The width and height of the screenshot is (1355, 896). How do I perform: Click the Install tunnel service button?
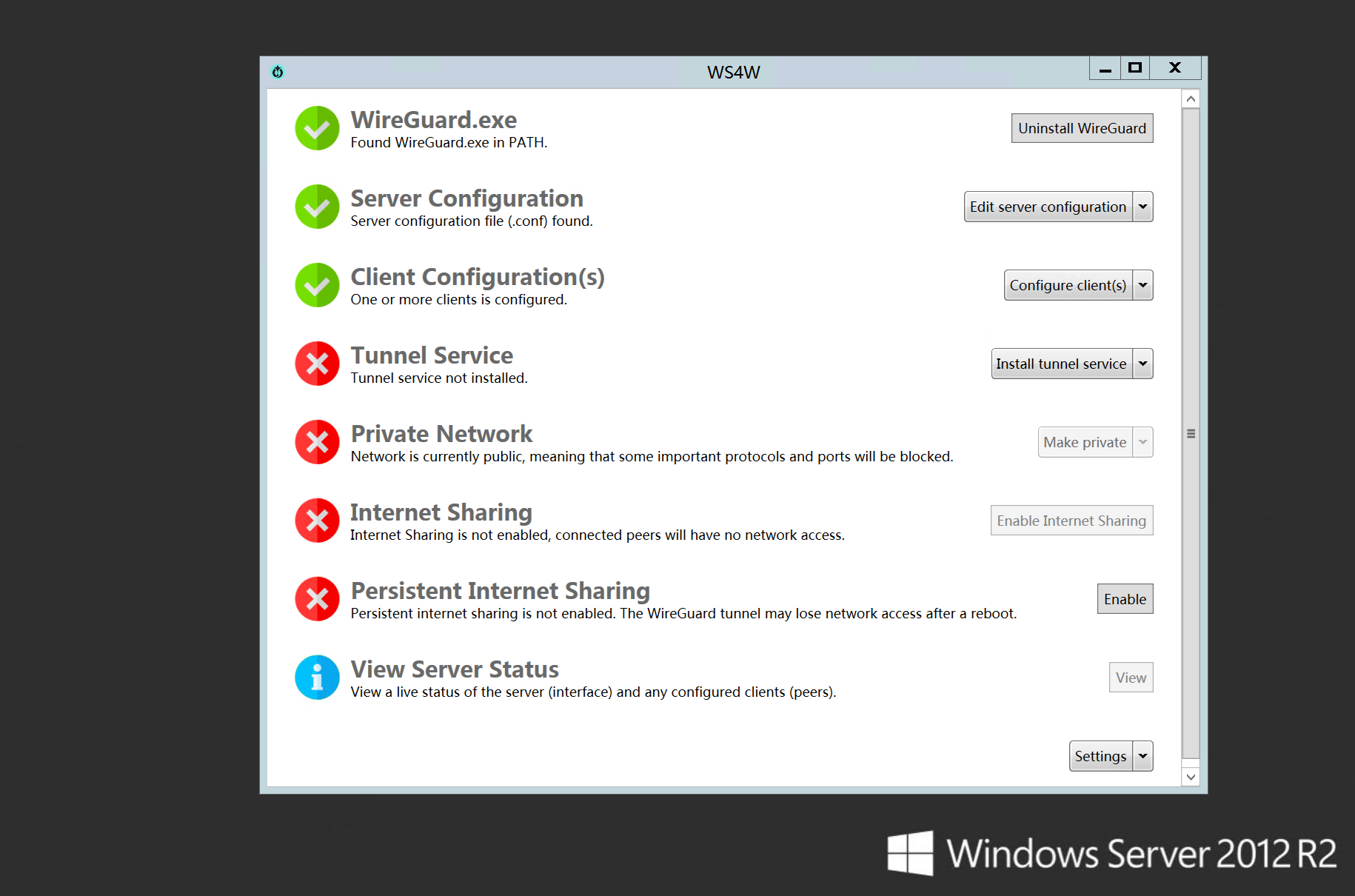(x=1061, y=364)
